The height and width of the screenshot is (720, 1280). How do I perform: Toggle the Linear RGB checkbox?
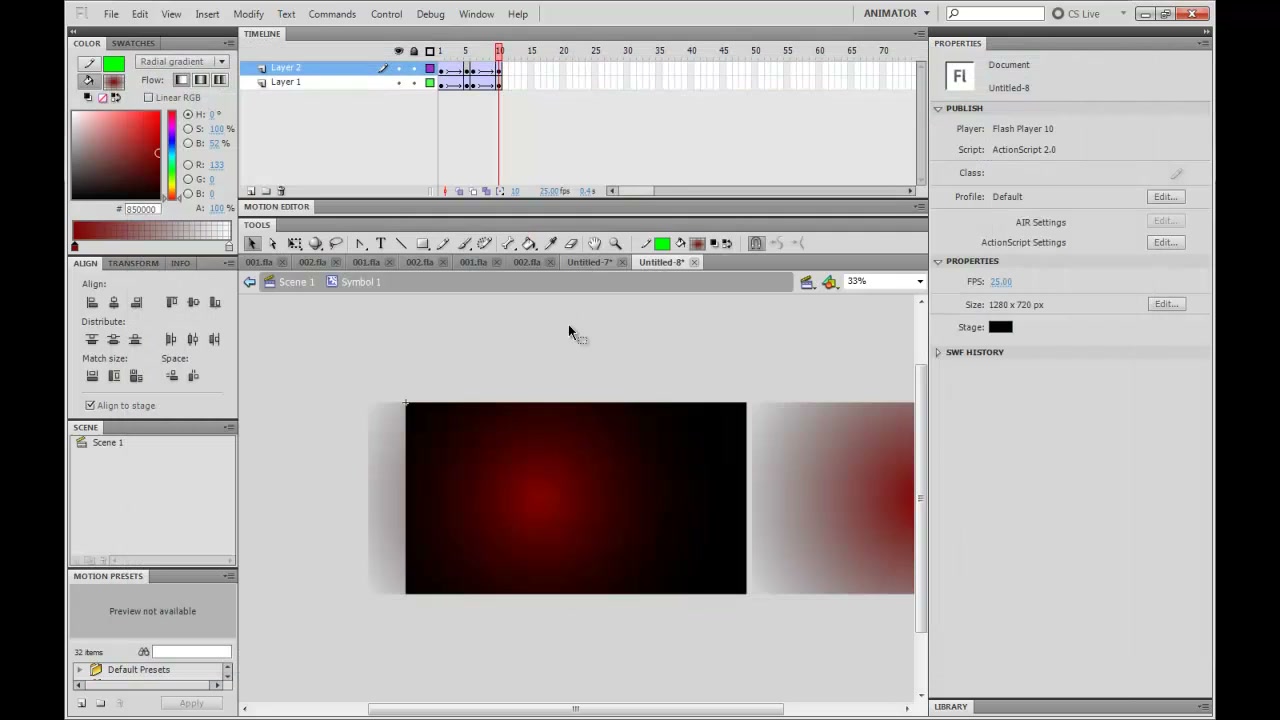(149, 97)
